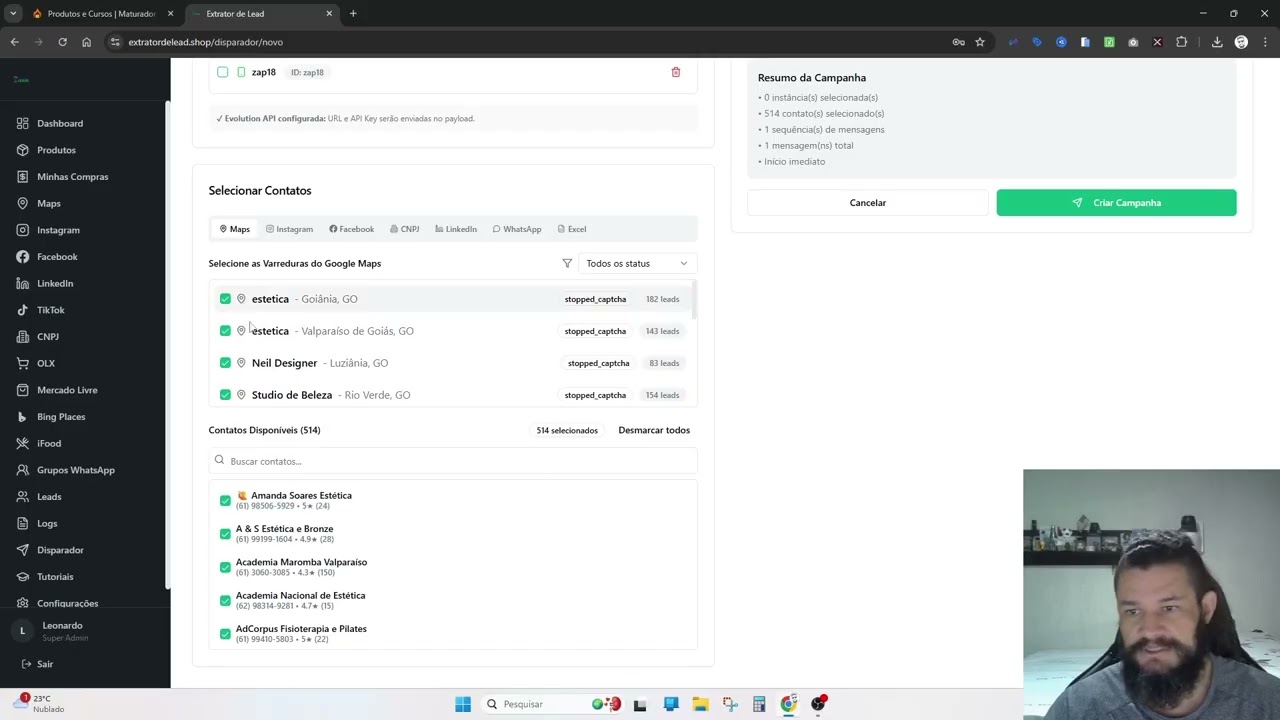The width and height of the screenshot is (1280, 720).
Task: Click the Buscar contatos search field
Action: point(453,461)
